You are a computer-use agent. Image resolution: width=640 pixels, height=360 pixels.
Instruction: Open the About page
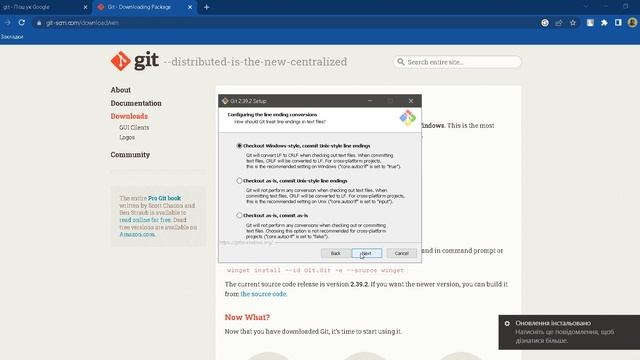[120, 90]
